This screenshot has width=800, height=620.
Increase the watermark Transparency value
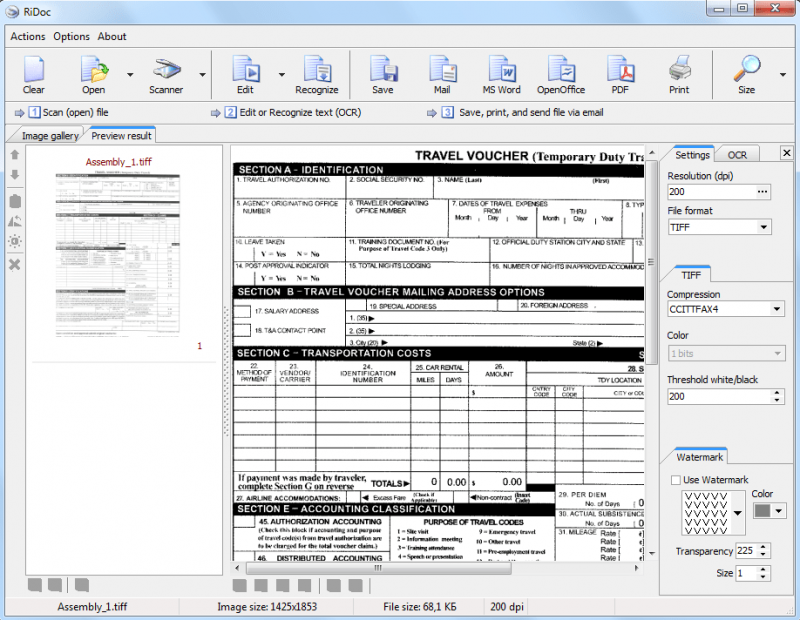pos(763,548)
